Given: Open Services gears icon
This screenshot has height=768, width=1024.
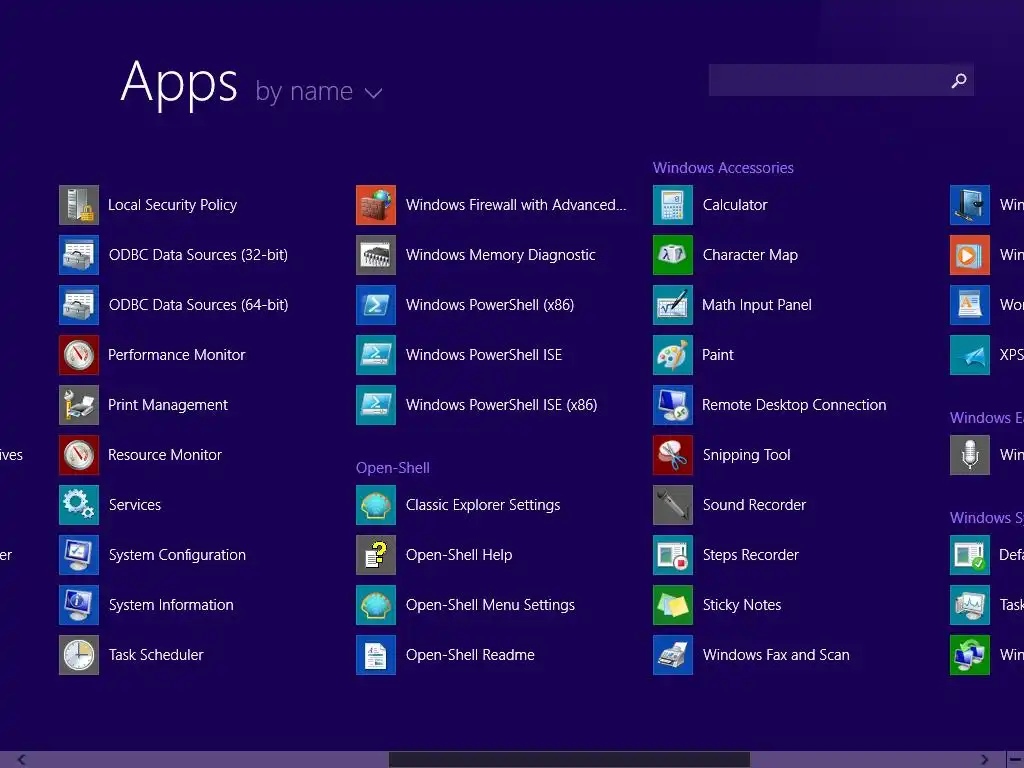Looking at the screenshot, I should click(79, 505).
